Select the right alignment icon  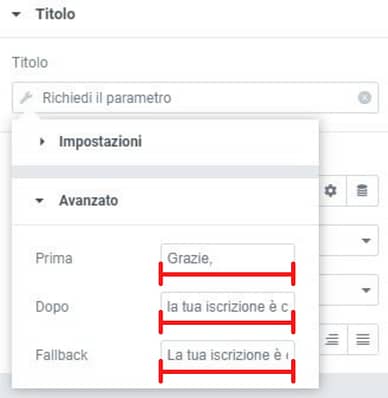pyautogui.click(x=332, y=339)
